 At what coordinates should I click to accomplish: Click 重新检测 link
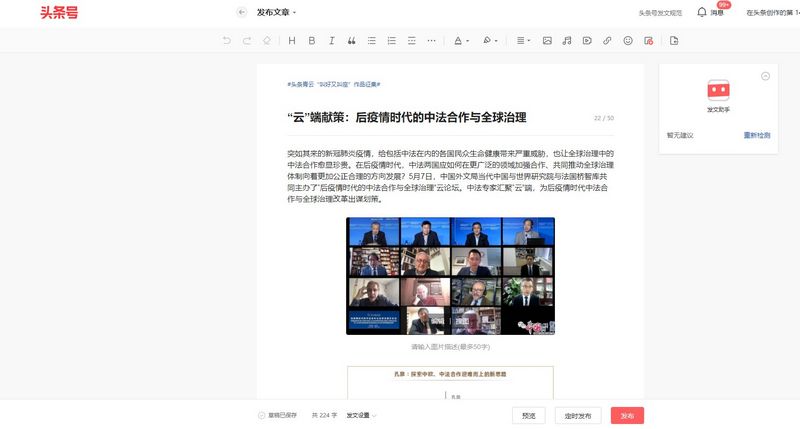click(757, 135)
